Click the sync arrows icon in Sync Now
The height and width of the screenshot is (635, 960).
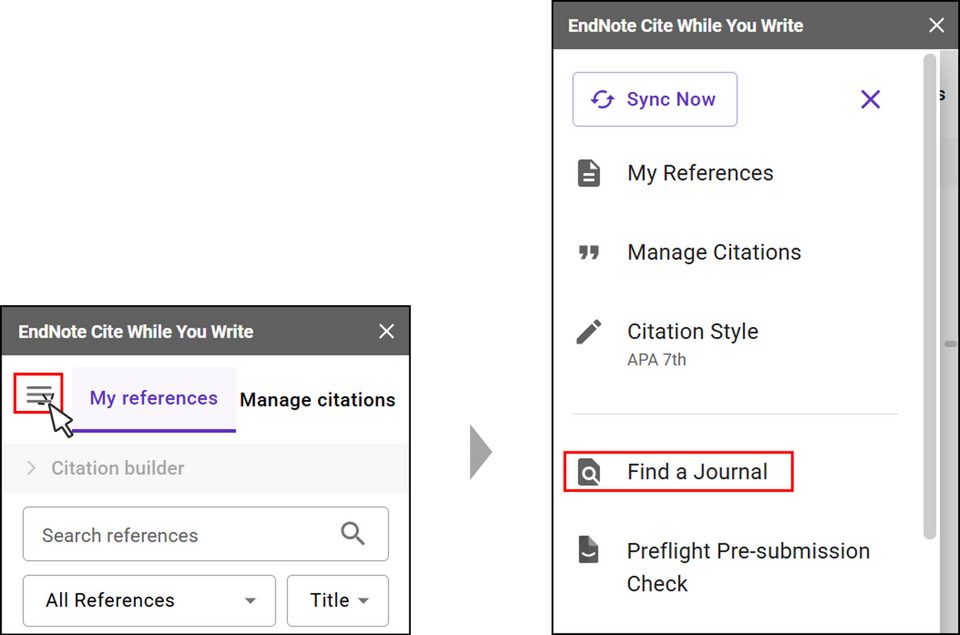click(602, 99)
